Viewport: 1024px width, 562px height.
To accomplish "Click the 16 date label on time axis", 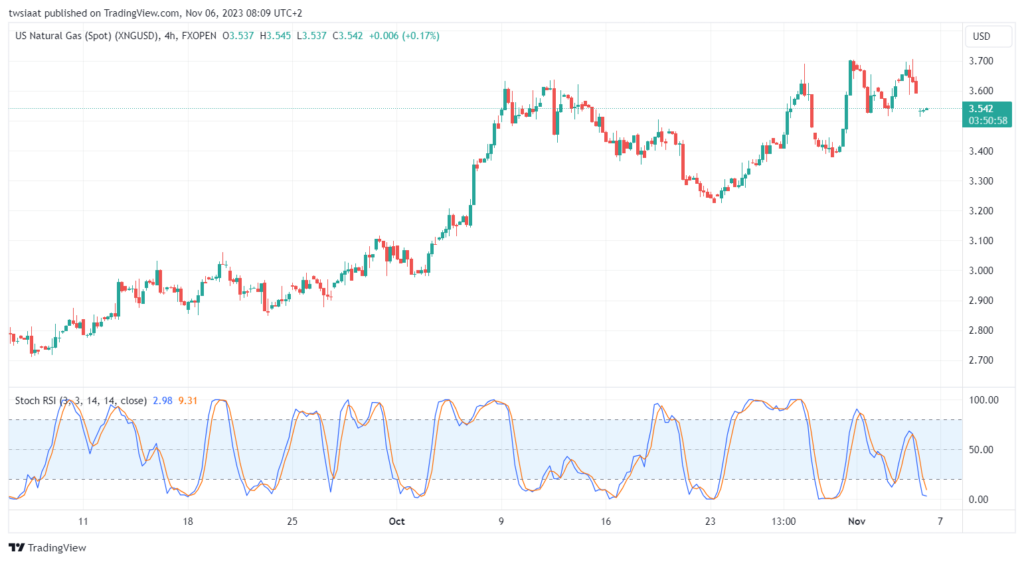I will pyautogui.click(x=606, y=522).
